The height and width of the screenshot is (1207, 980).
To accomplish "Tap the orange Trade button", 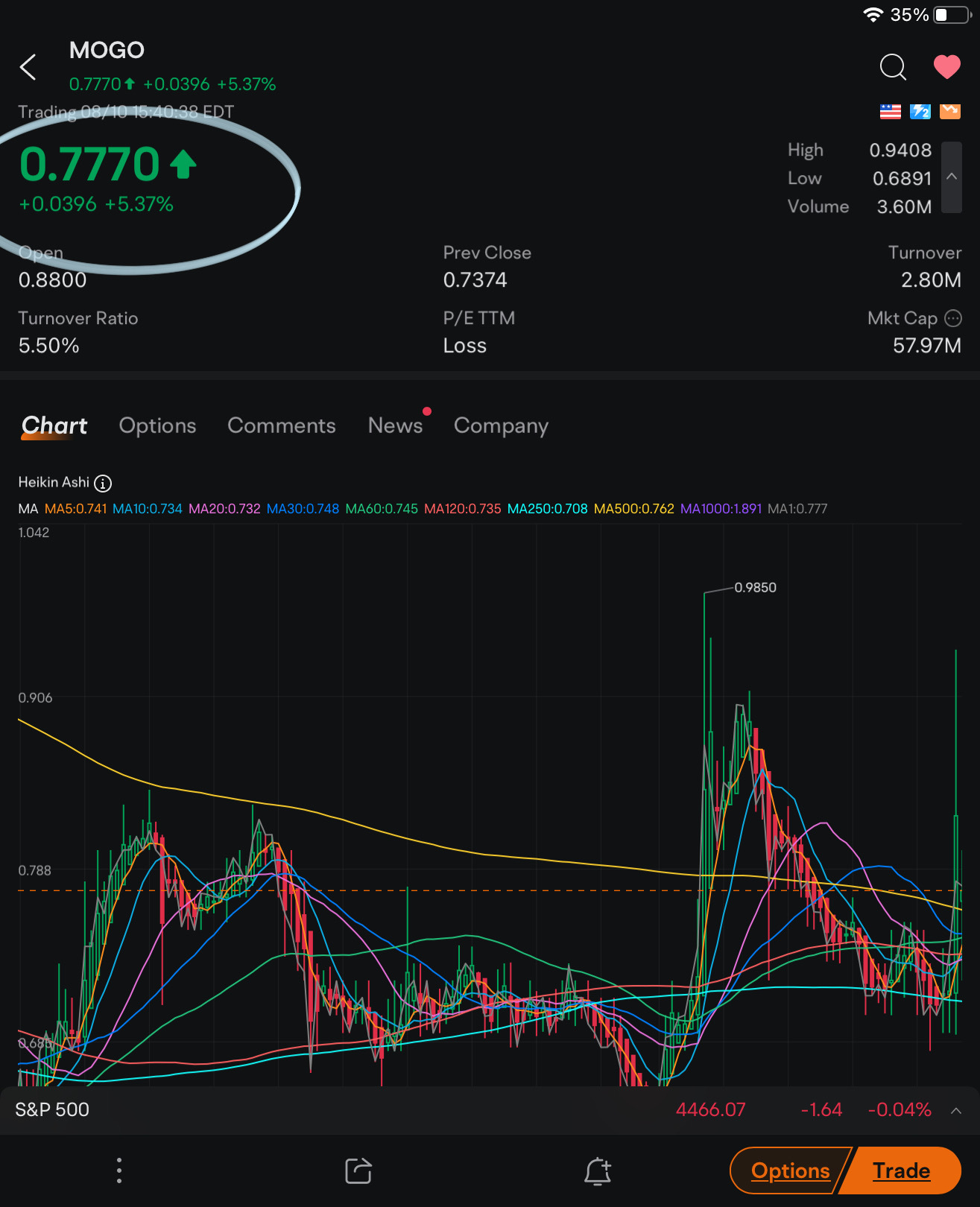I will tap(902, 1170).
